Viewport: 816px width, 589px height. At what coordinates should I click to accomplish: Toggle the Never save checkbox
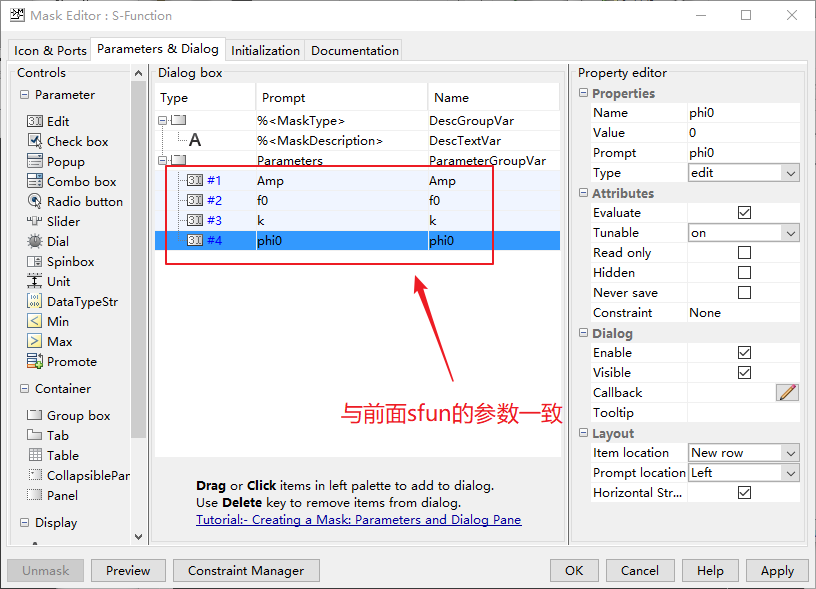coord(745,293)
